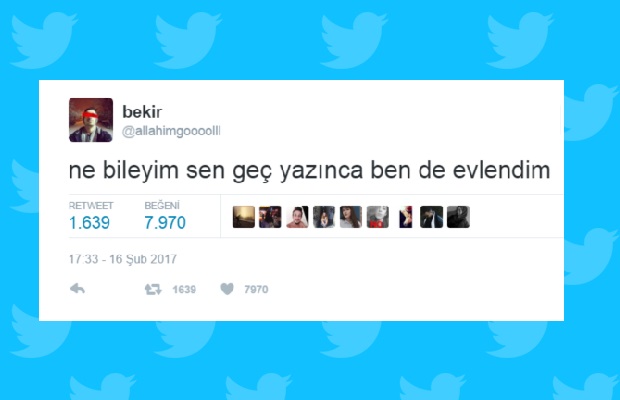Image resolution: width=620 pixels, height=400 pixels.
Task: Click the third liker avatar with smiling man
Action: tap(297, 217)
